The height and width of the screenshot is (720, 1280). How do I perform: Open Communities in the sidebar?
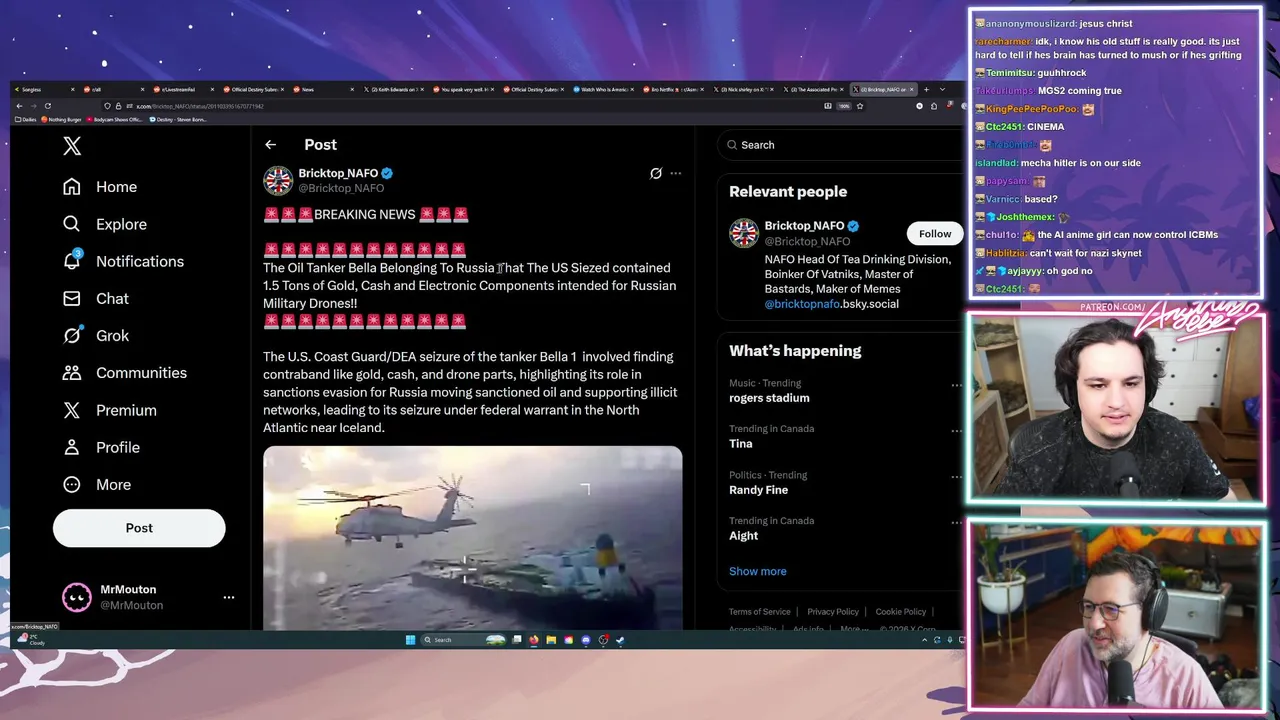(x=124, y=373)
